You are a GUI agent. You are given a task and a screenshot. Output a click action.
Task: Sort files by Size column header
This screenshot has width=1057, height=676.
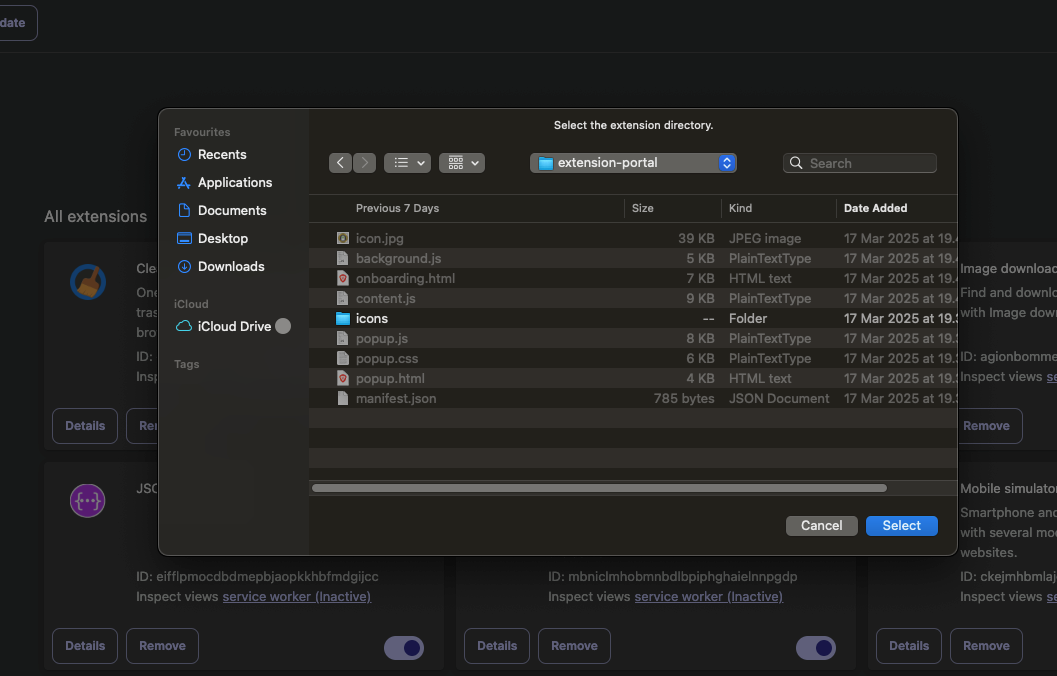pyautogui.click(x=643, y=208)
